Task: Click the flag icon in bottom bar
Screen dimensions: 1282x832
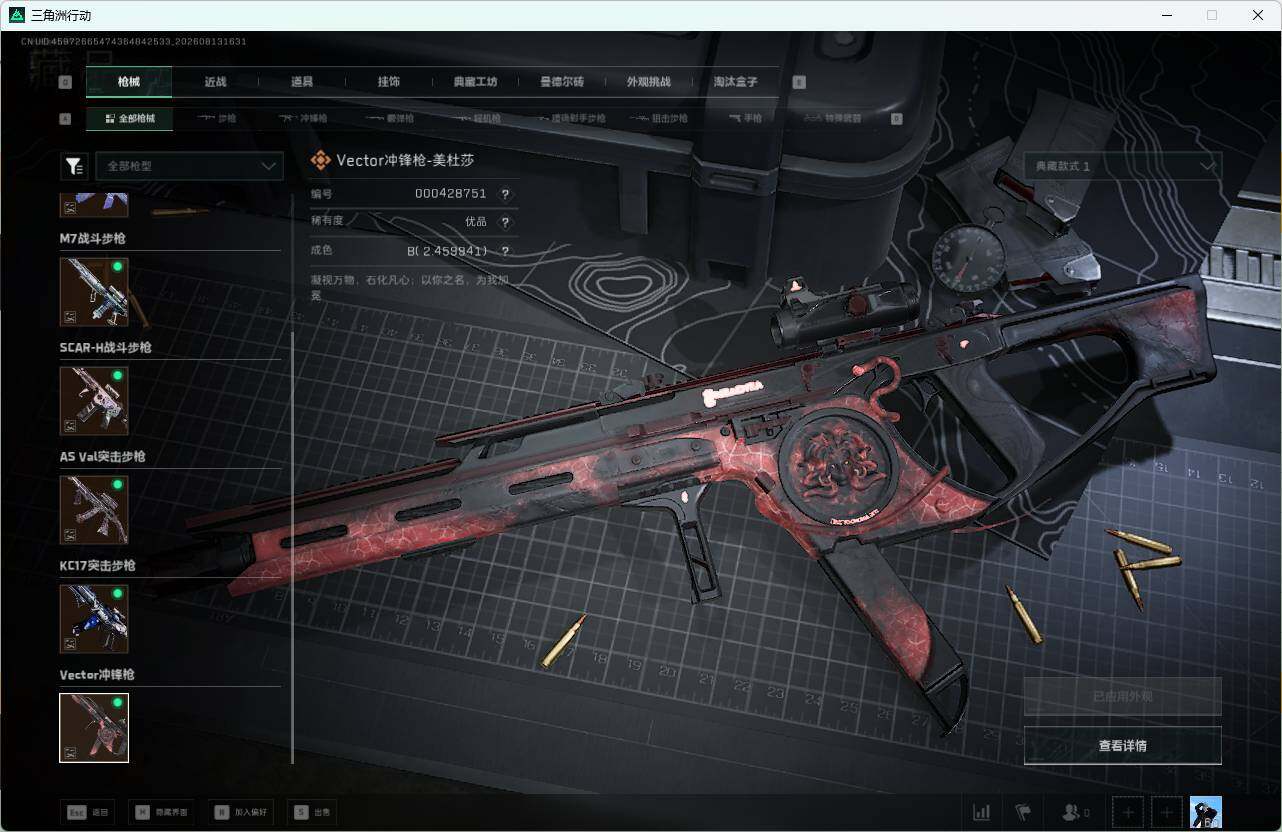Action: [x=1022, y=812]
